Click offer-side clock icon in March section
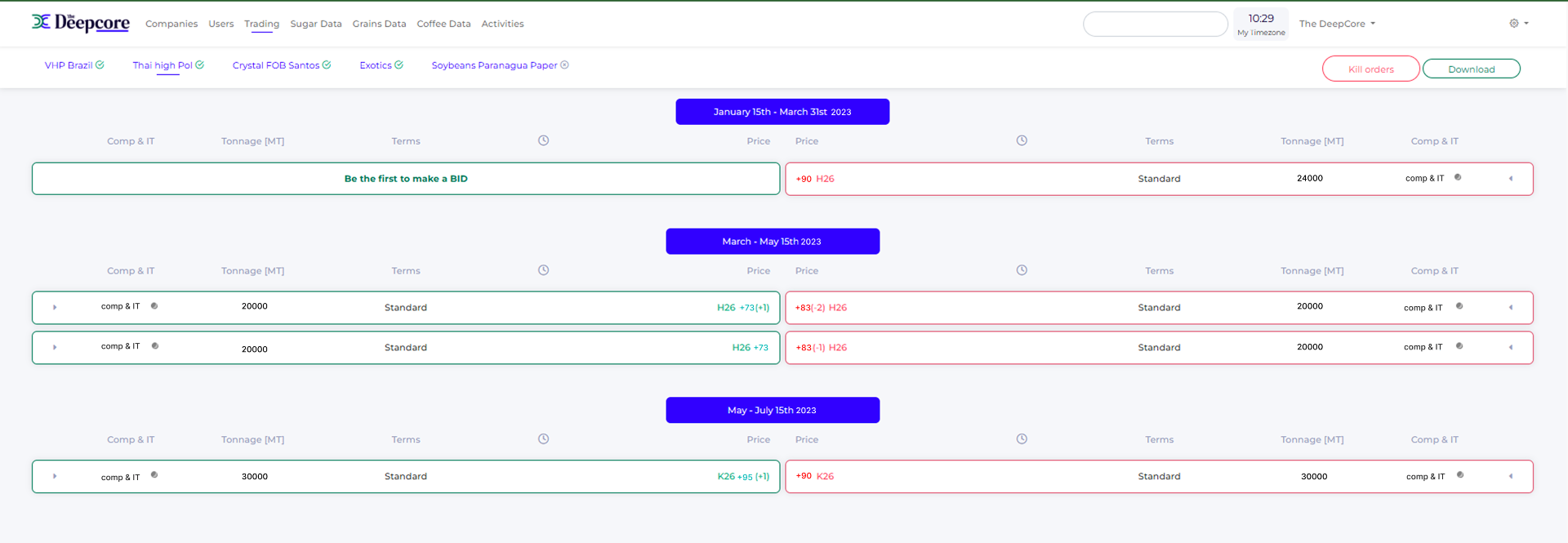Viewport: 1568px width, 543px height. click(1022, 270)
